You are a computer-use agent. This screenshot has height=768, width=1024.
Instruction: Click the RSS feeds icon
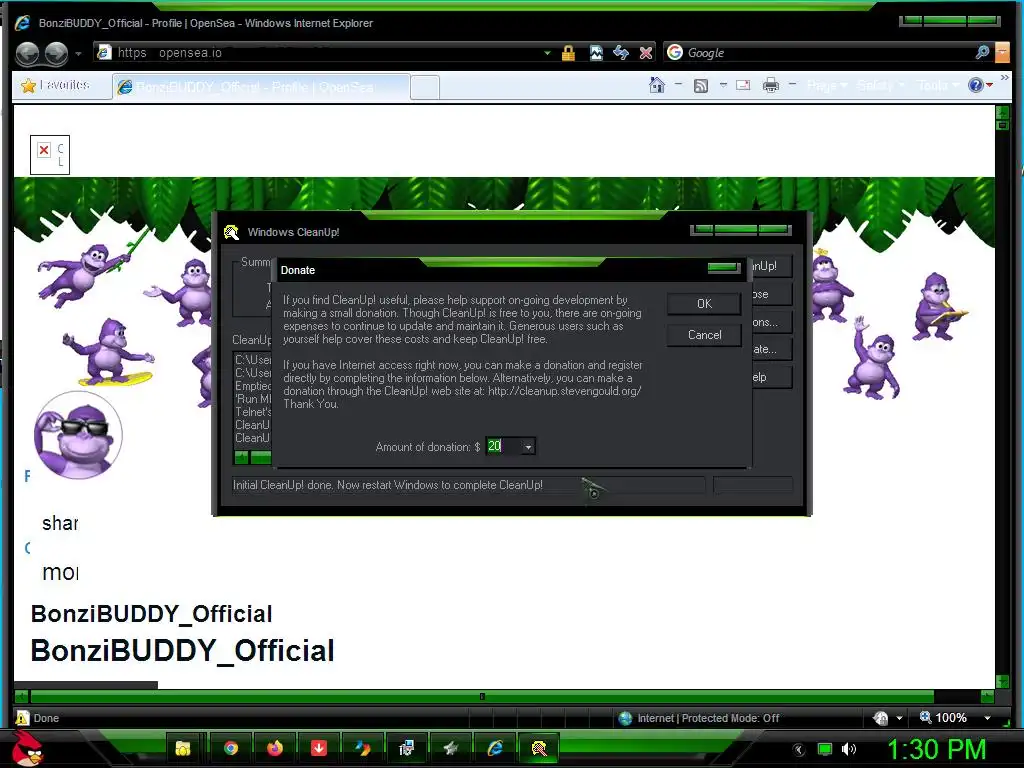coord(701,86)
